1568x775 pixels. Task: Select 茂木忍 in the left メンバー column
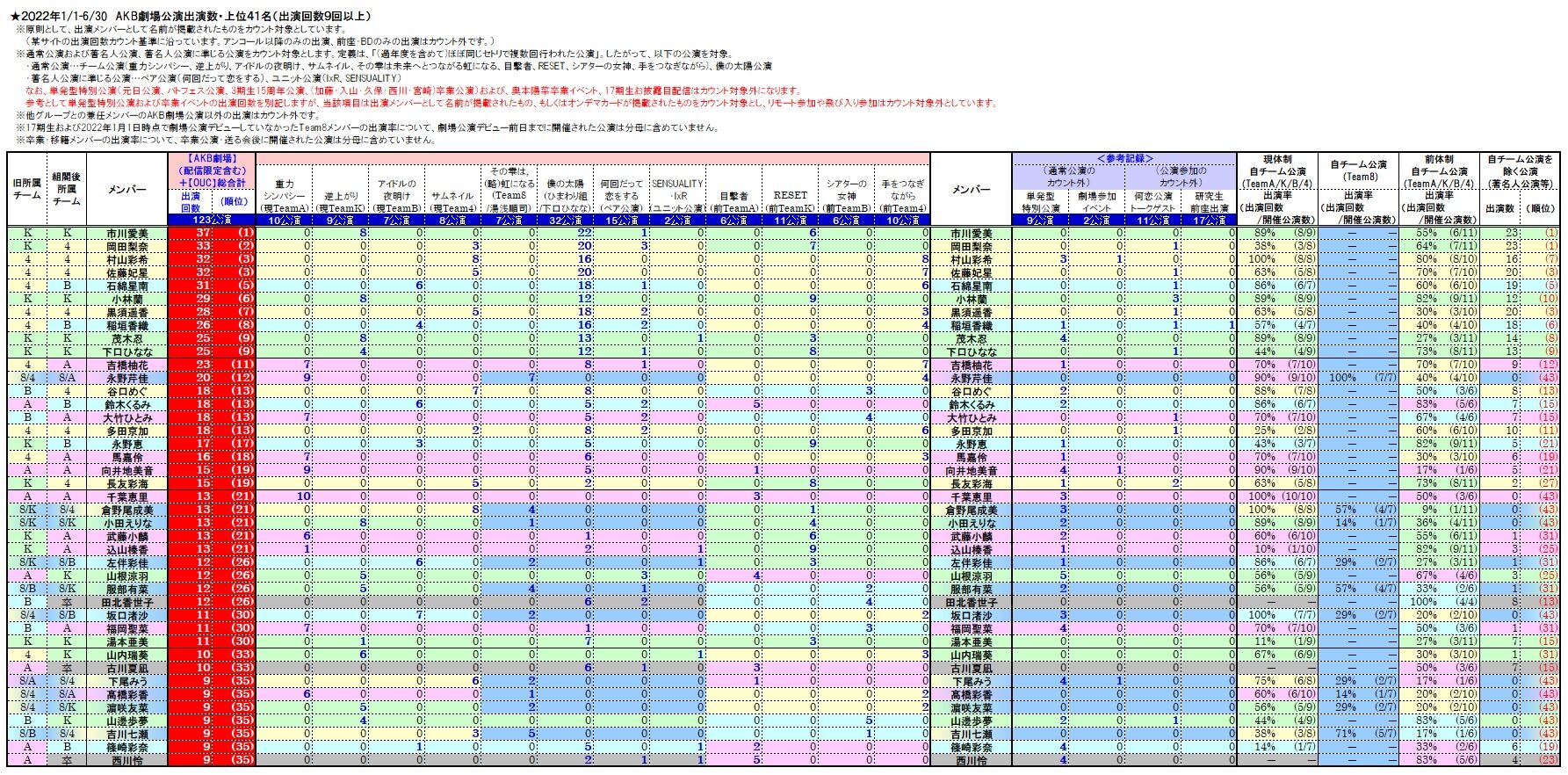click(x=127, y=338)
